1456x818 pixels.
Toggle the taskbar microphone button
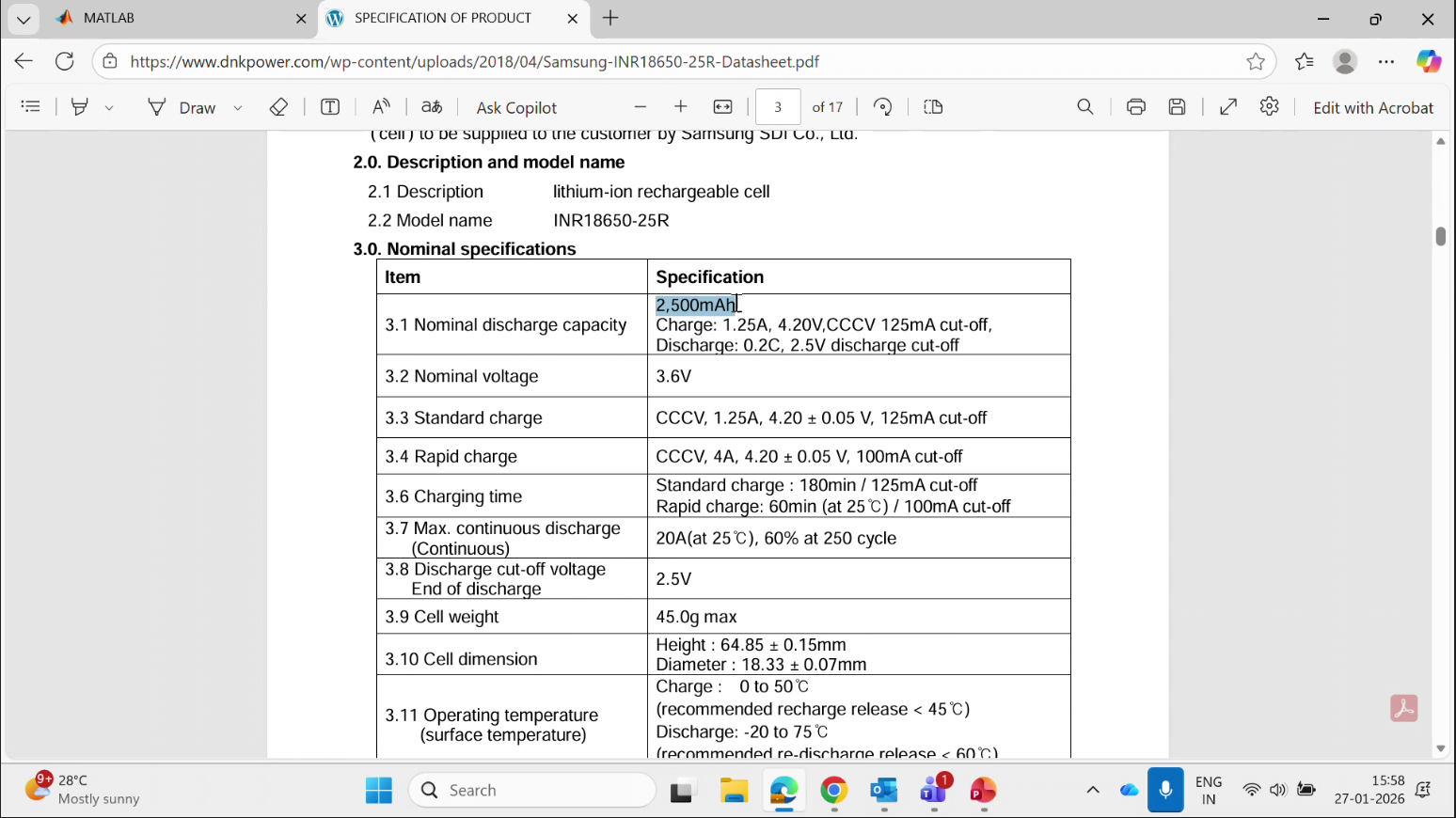click(1165, 790)
